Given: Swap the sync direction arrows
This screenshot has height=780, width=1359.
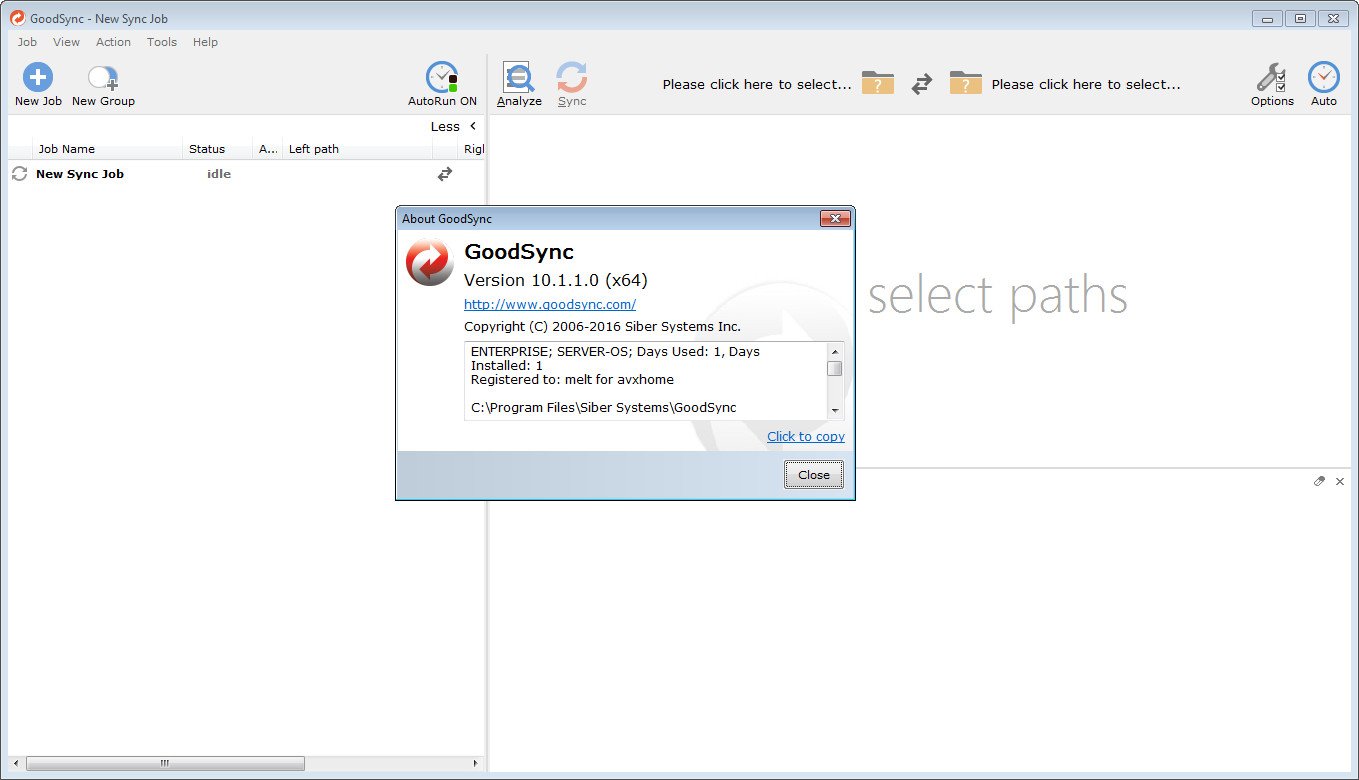Looking at the screenshot, I should click(x=921, y=85).
